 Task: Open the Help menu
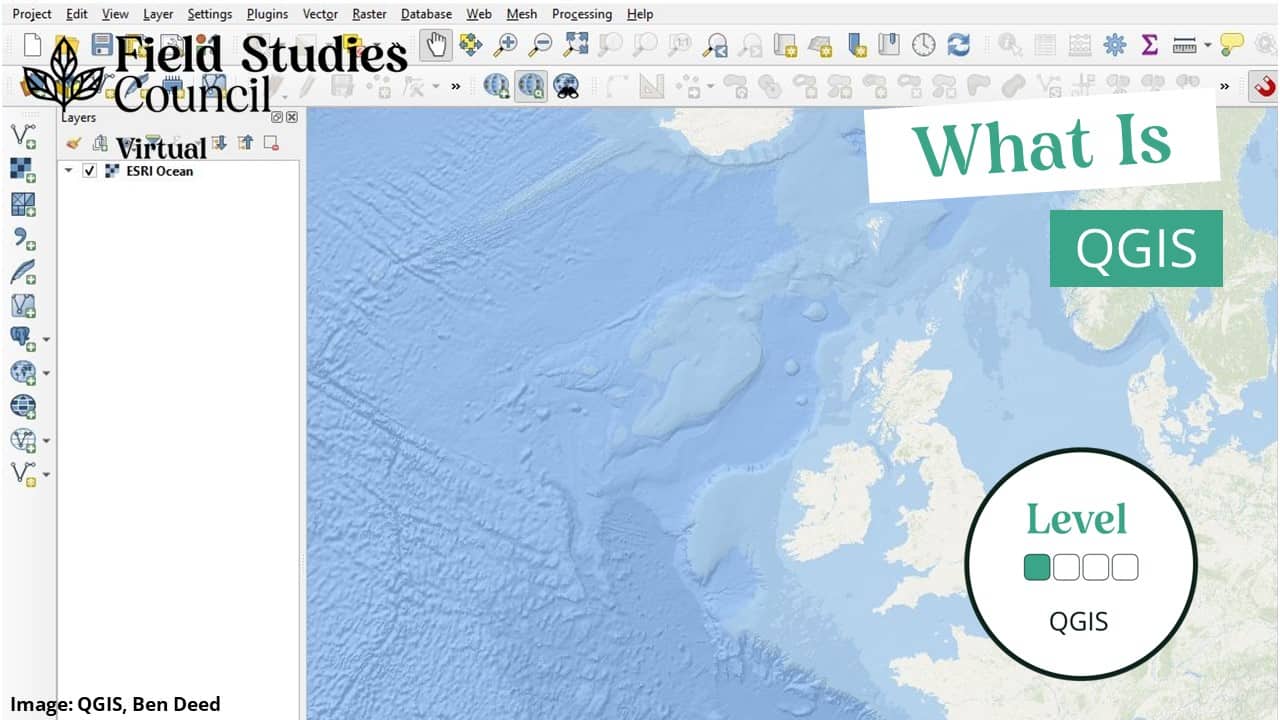[640, 14]
